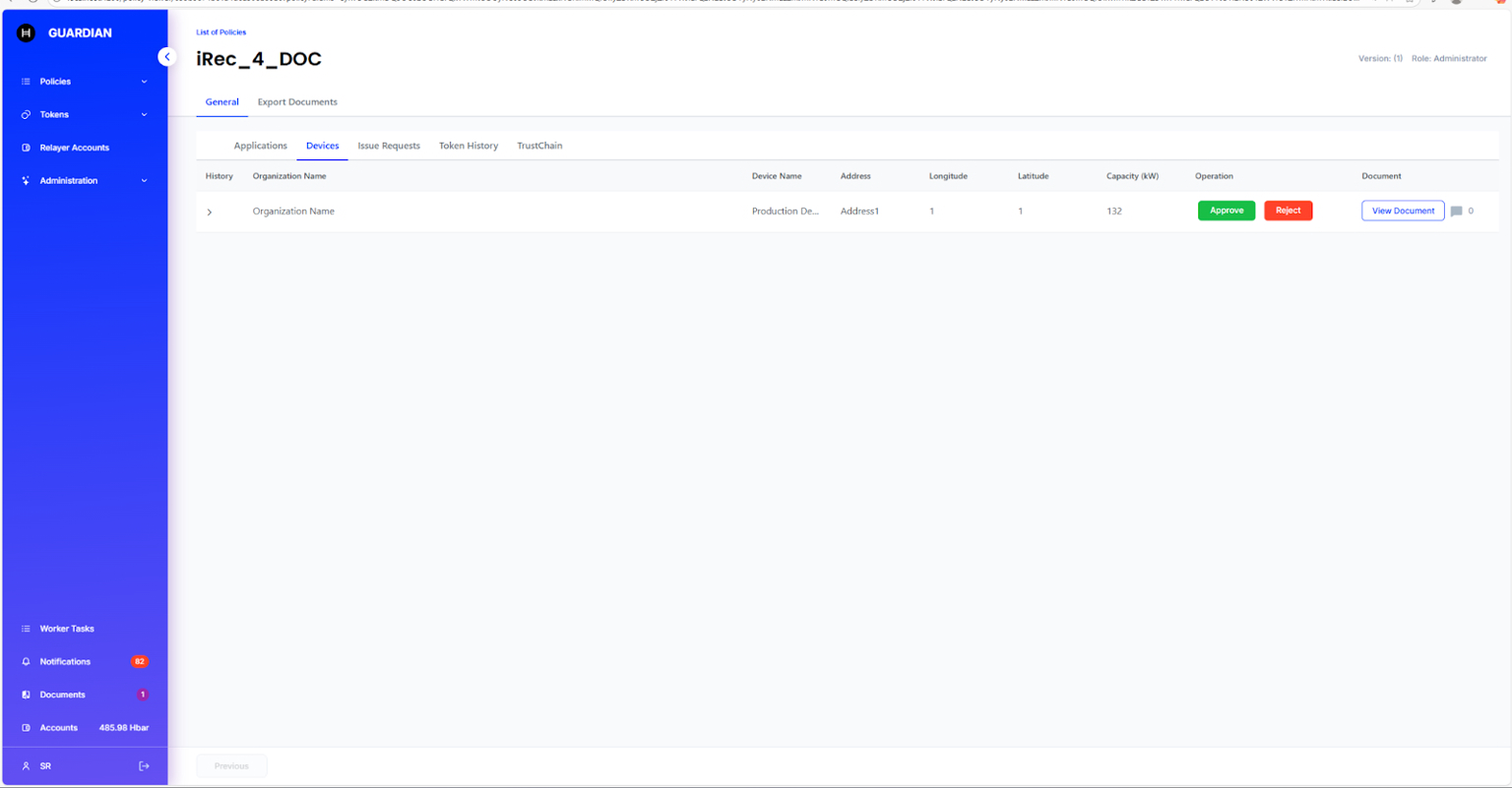Click the View Document button

tap(1402, 211)
